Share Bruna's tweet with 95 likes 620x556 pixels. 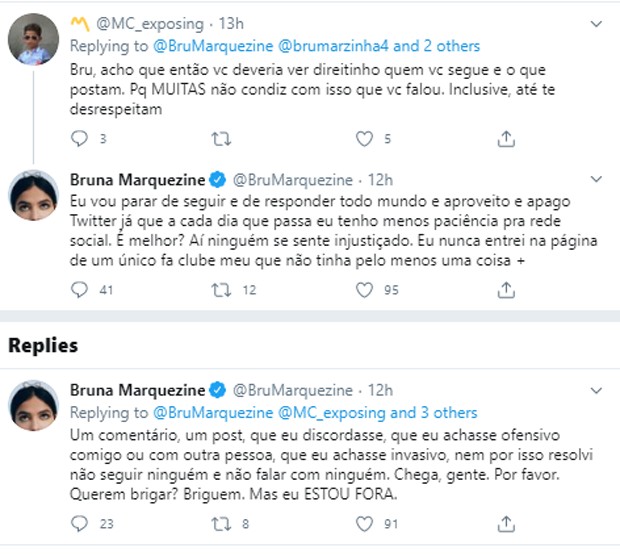506,290
